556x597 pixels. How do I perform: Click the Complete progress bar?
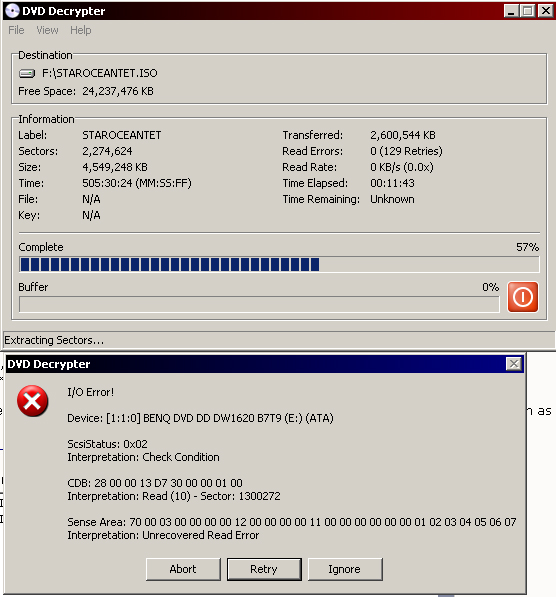click(x=279, y=264)
